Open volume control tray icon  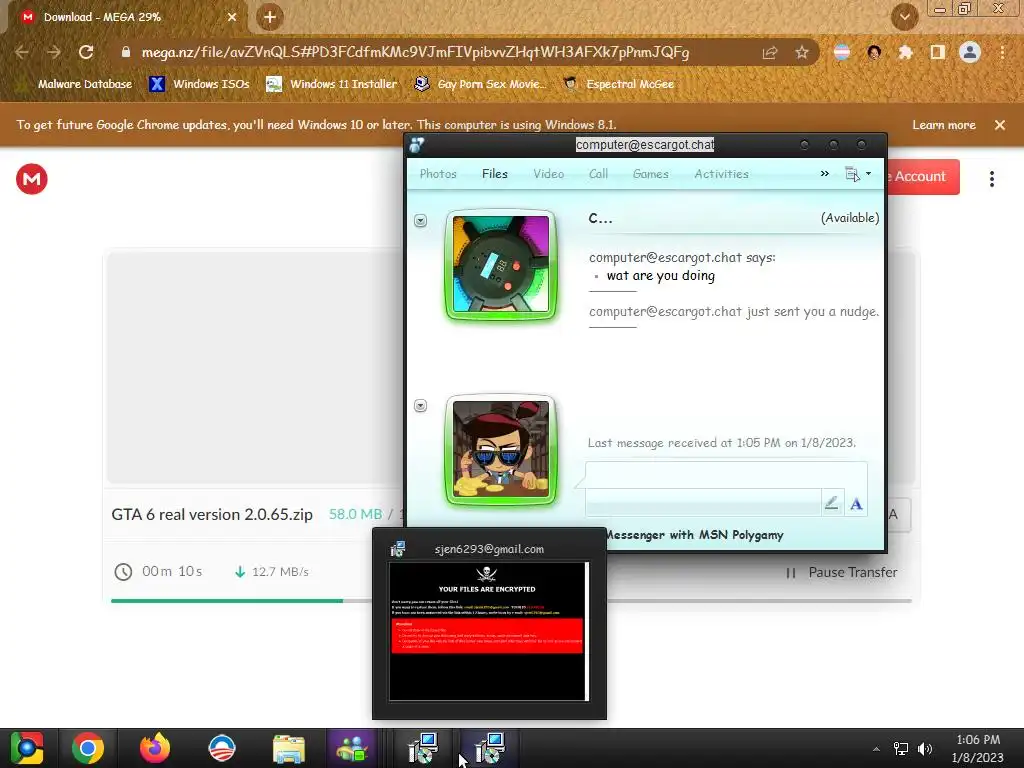tap(925, 749)
